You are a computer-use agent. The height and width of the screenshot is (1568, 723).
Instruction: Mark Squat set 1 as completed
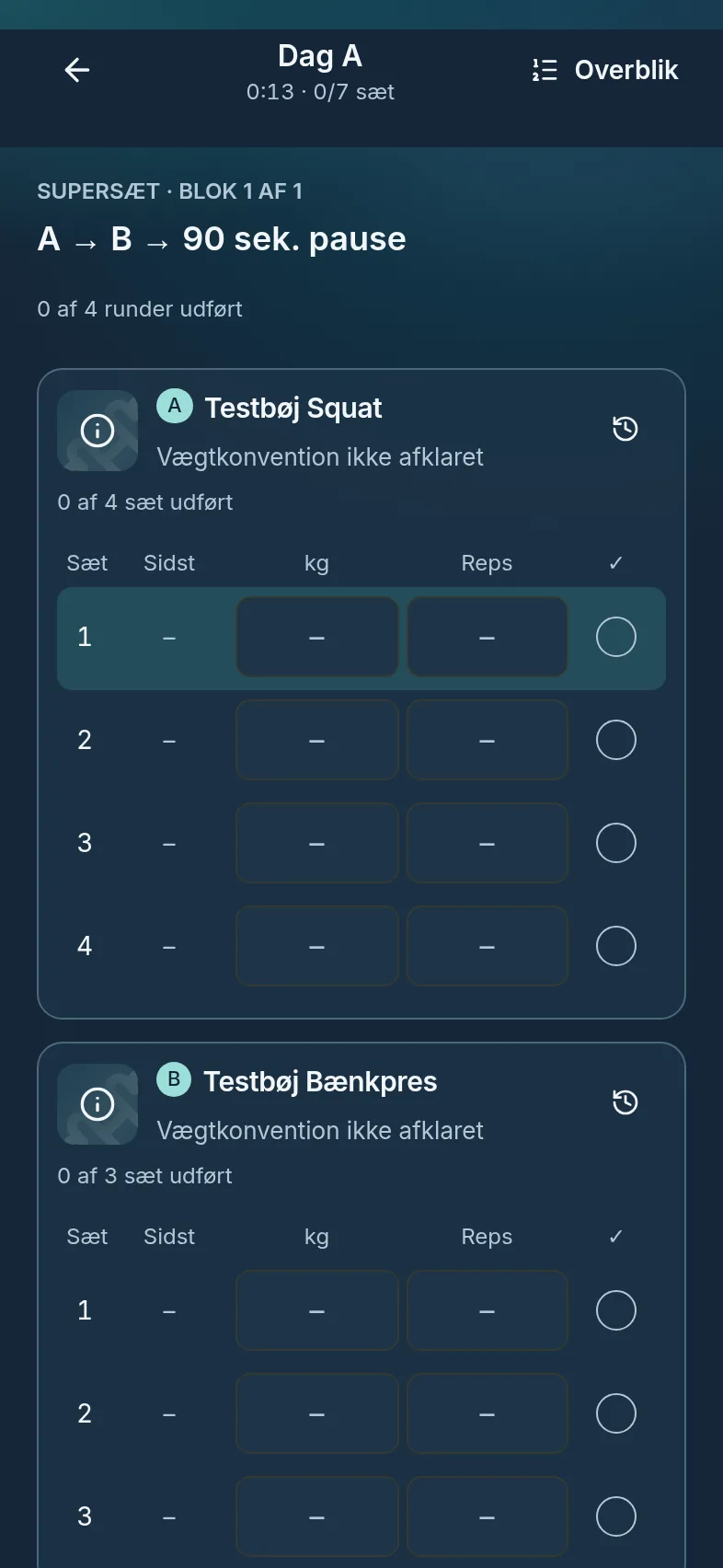coord(616,637)
